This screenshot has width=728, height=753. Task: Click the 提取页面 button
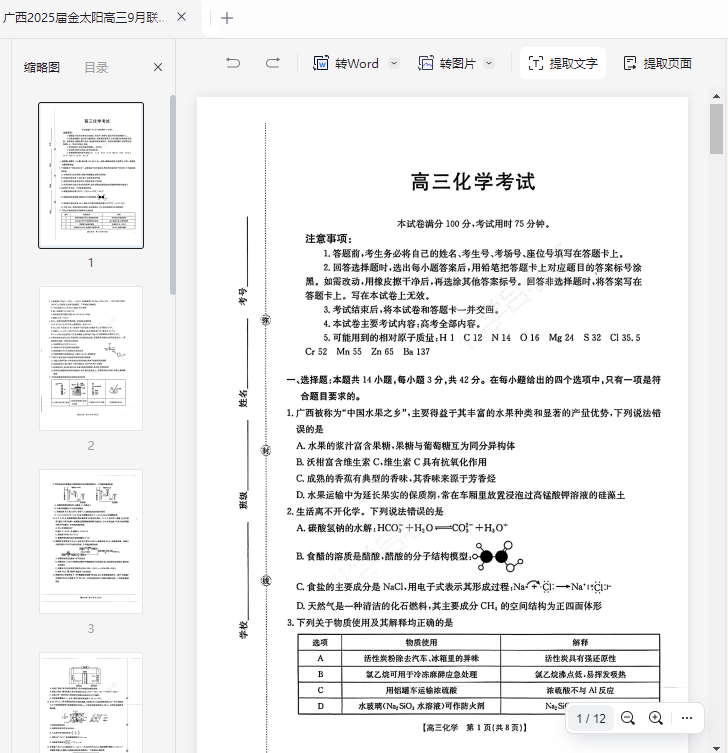click(658, 63)
